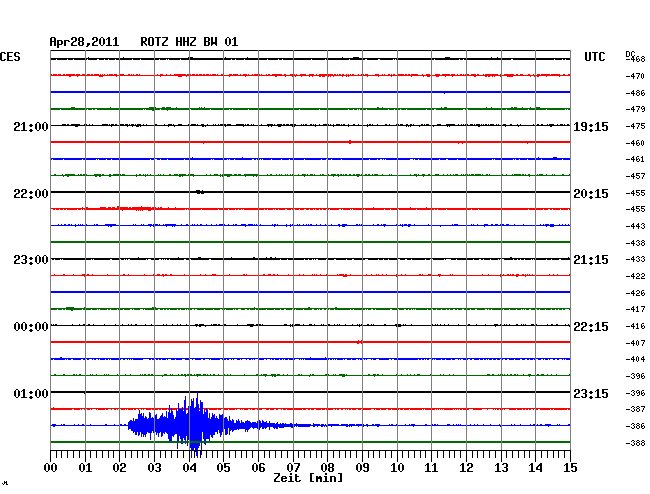Pick minute axis tick label 04
This screenshot has height=494, width=650.
[x=189, y=468]
